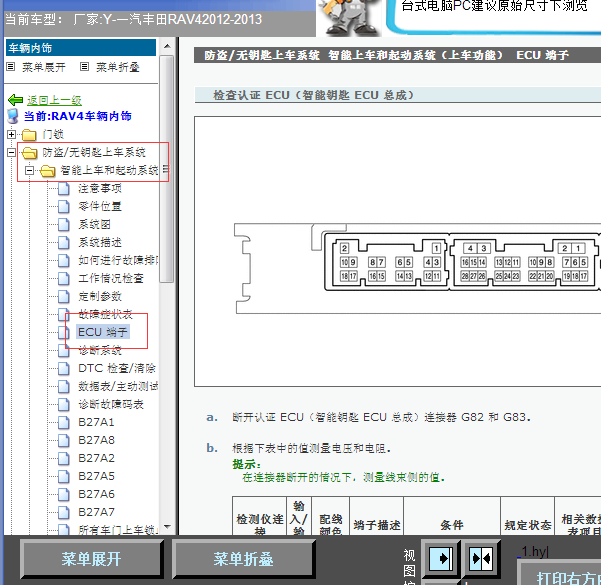Screen dimensions: 601x585
Task: Click the view control inward-arrows button
Action: coord(481,559)
